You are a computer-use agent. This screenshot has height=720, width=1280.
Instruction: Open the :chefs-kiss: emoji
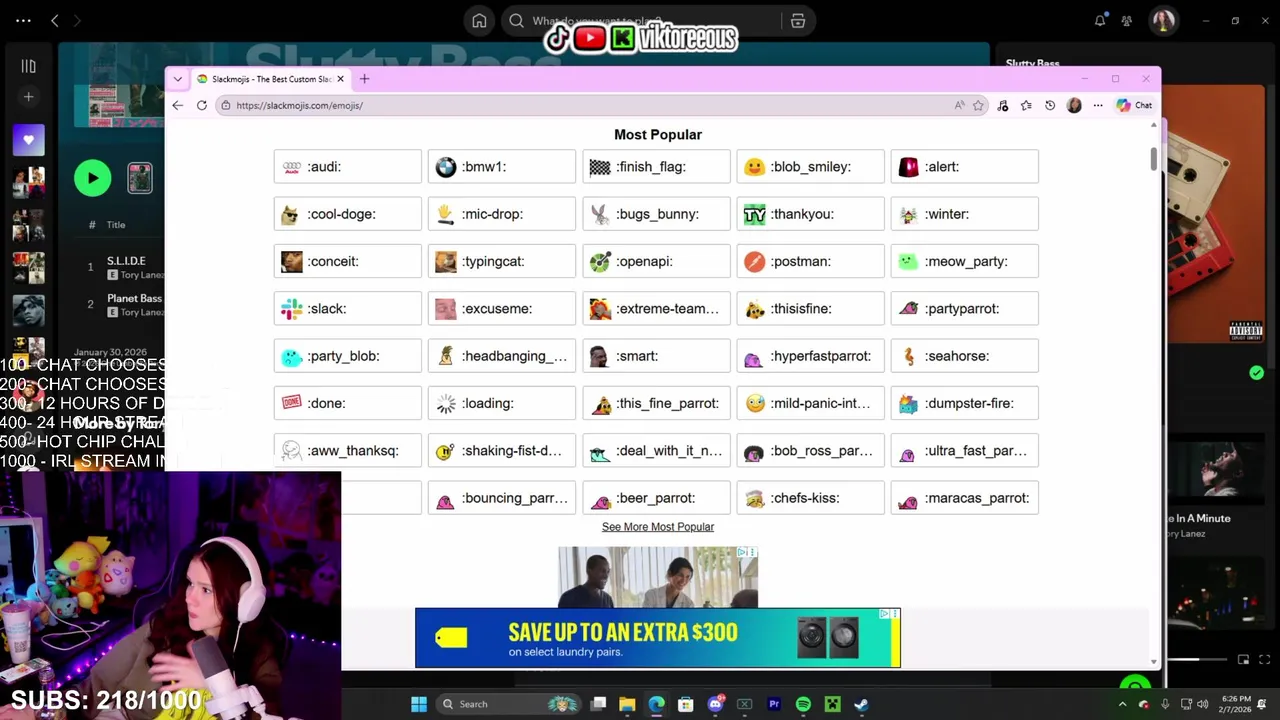tap(810, 498)
